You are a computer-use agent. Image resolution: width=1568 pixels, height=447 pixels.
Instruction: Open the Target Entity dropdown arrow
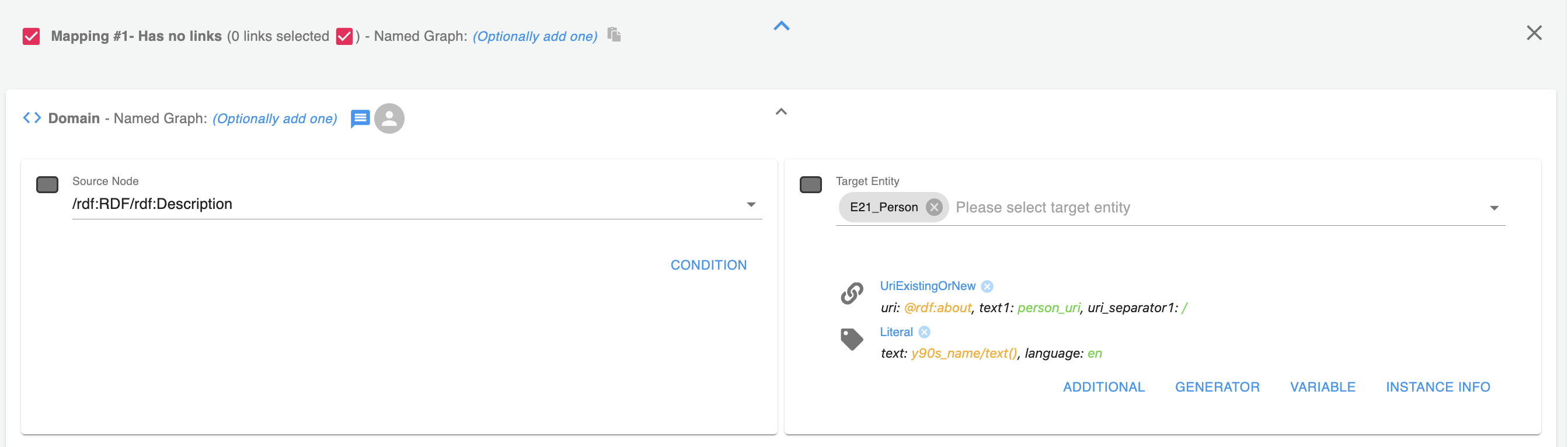(x=1493, y=208)
